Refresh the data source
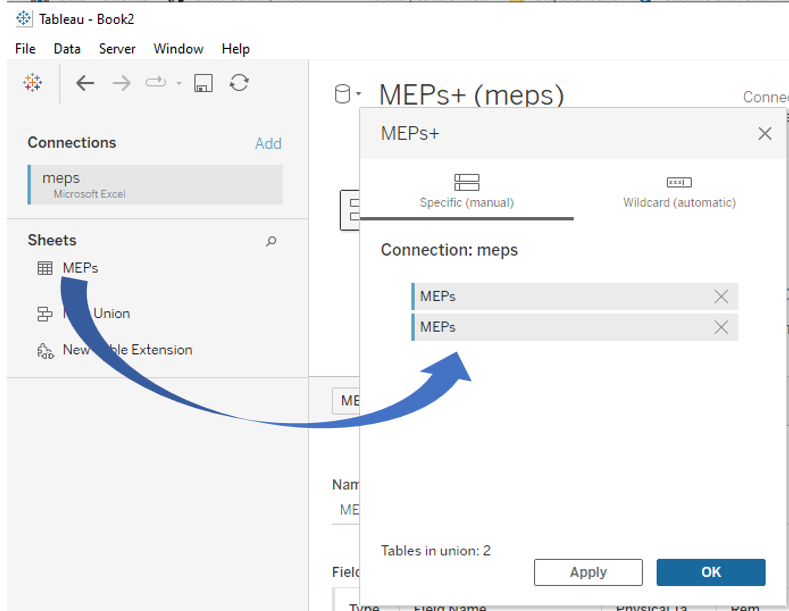Image resolution: width=789 pixels, height=611 pixels. coord(239,83)
